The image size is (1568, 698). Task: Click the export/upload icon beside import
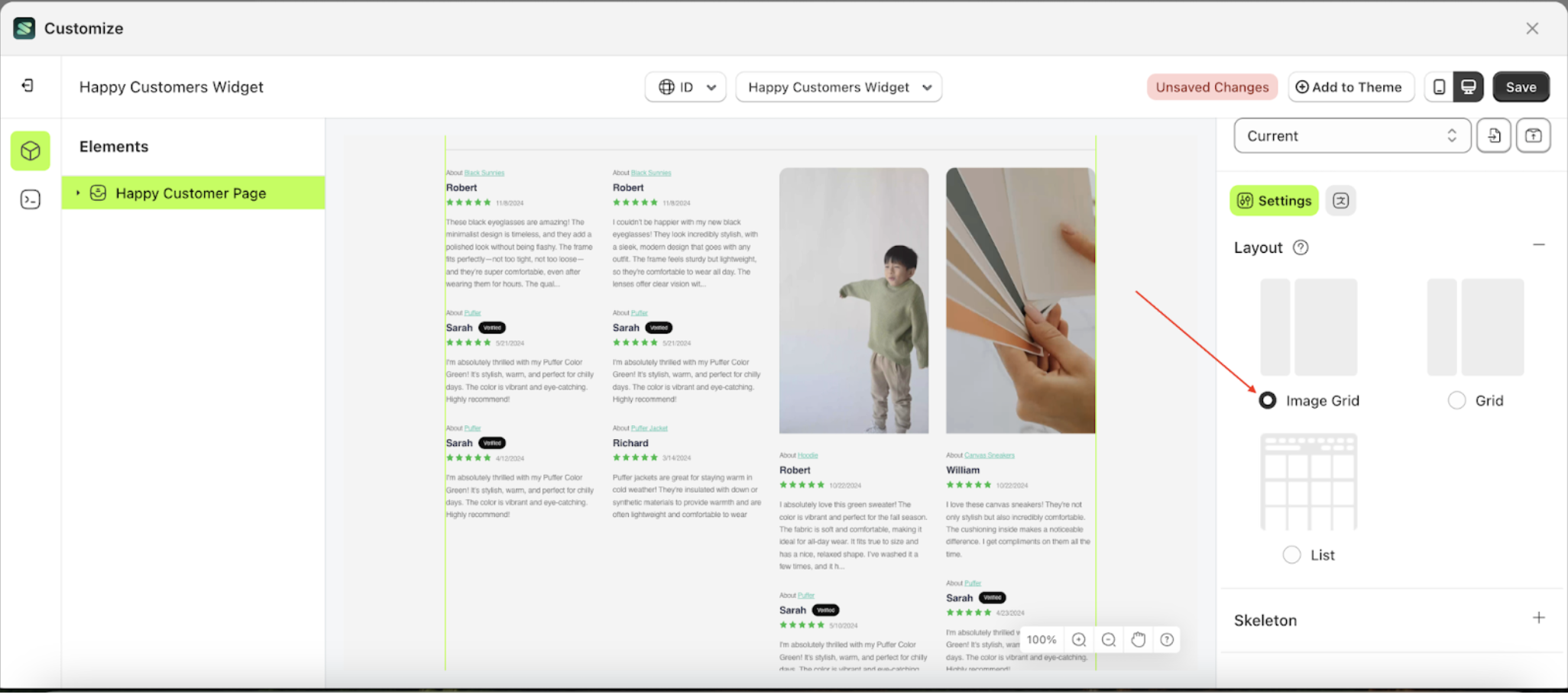point(1534,135)
